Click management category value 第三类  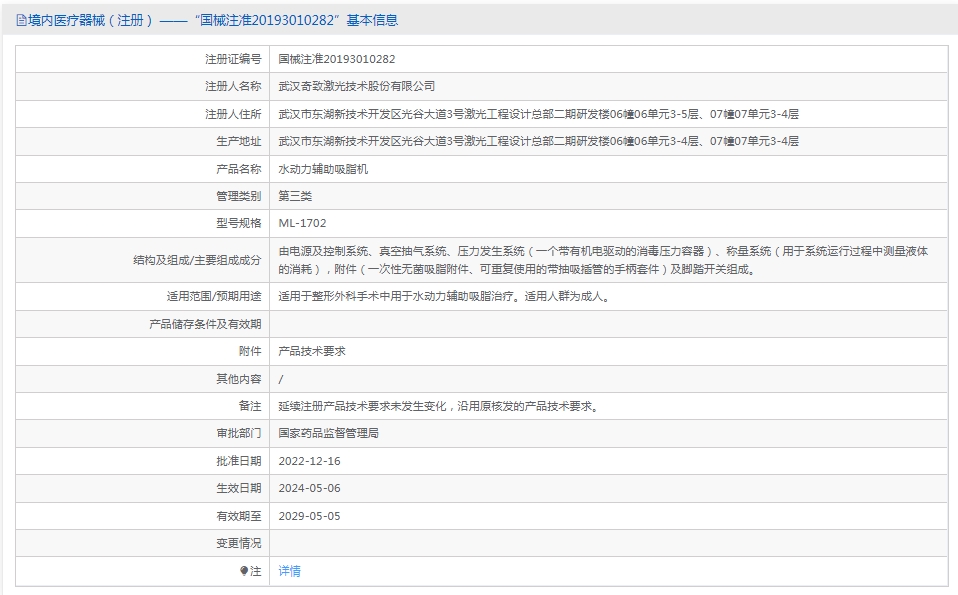point(295,196)
